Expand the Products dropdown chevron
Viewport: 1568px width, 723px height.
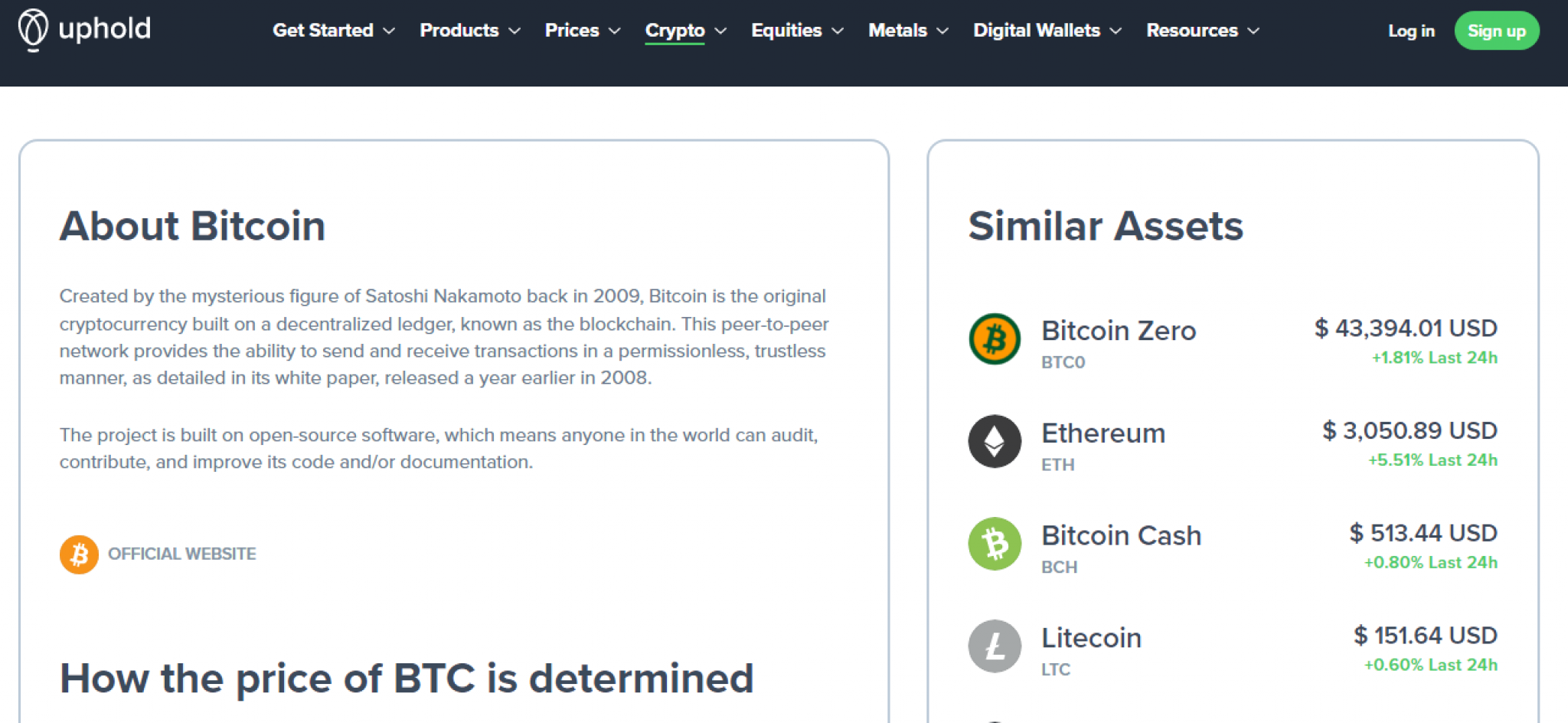pos(514,31)
